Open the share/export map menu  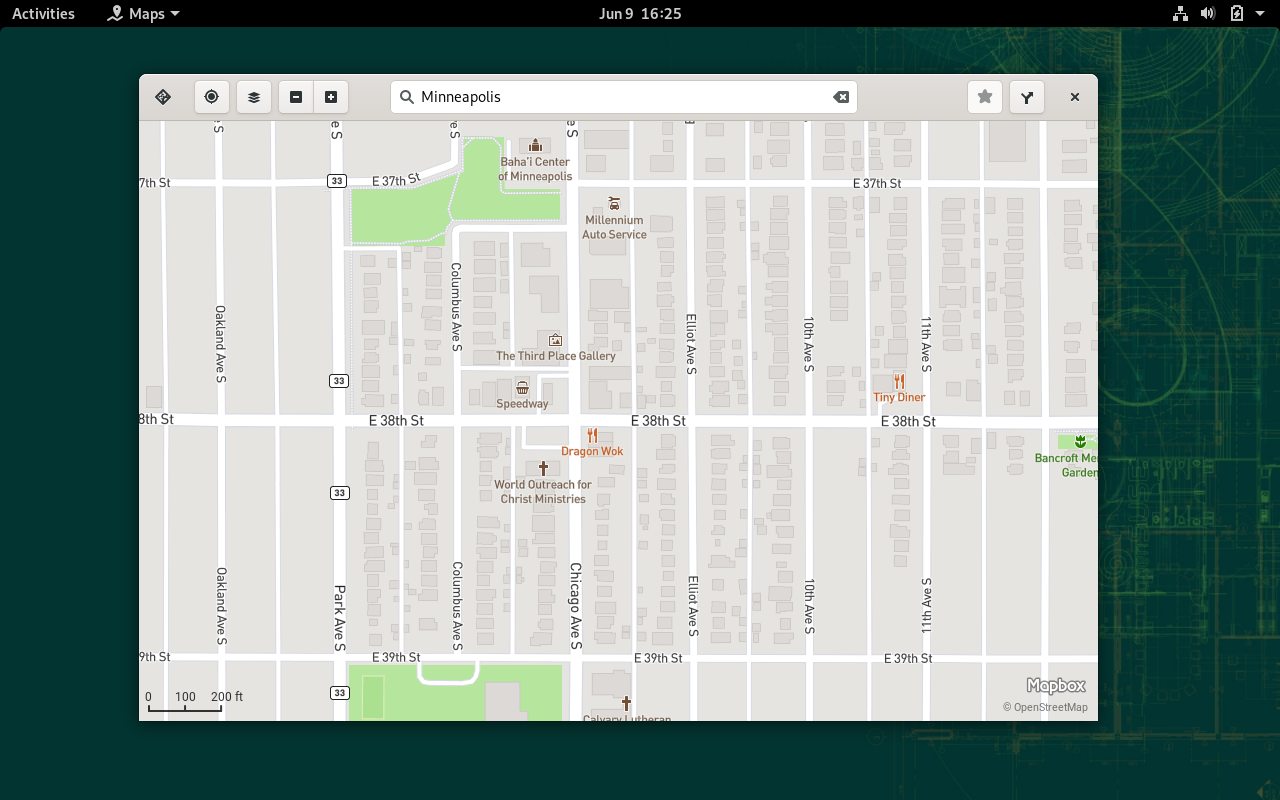[x=1027, y=97]
